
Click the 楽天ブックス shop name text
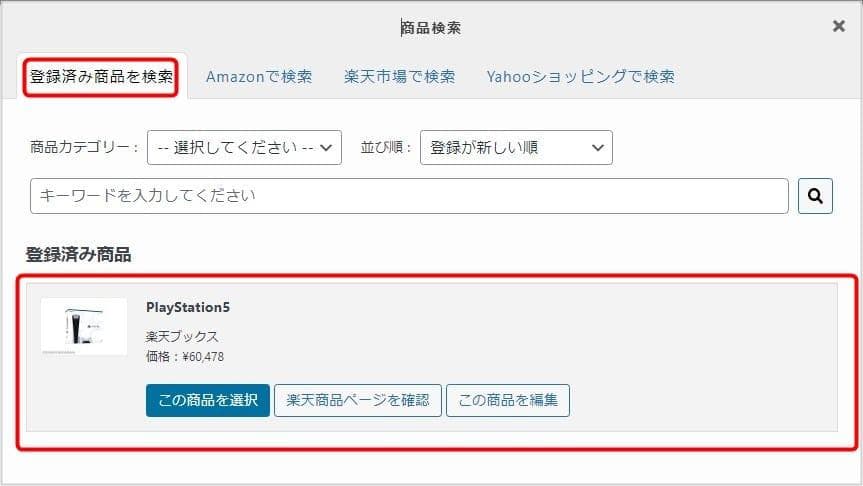pos(182,336)
